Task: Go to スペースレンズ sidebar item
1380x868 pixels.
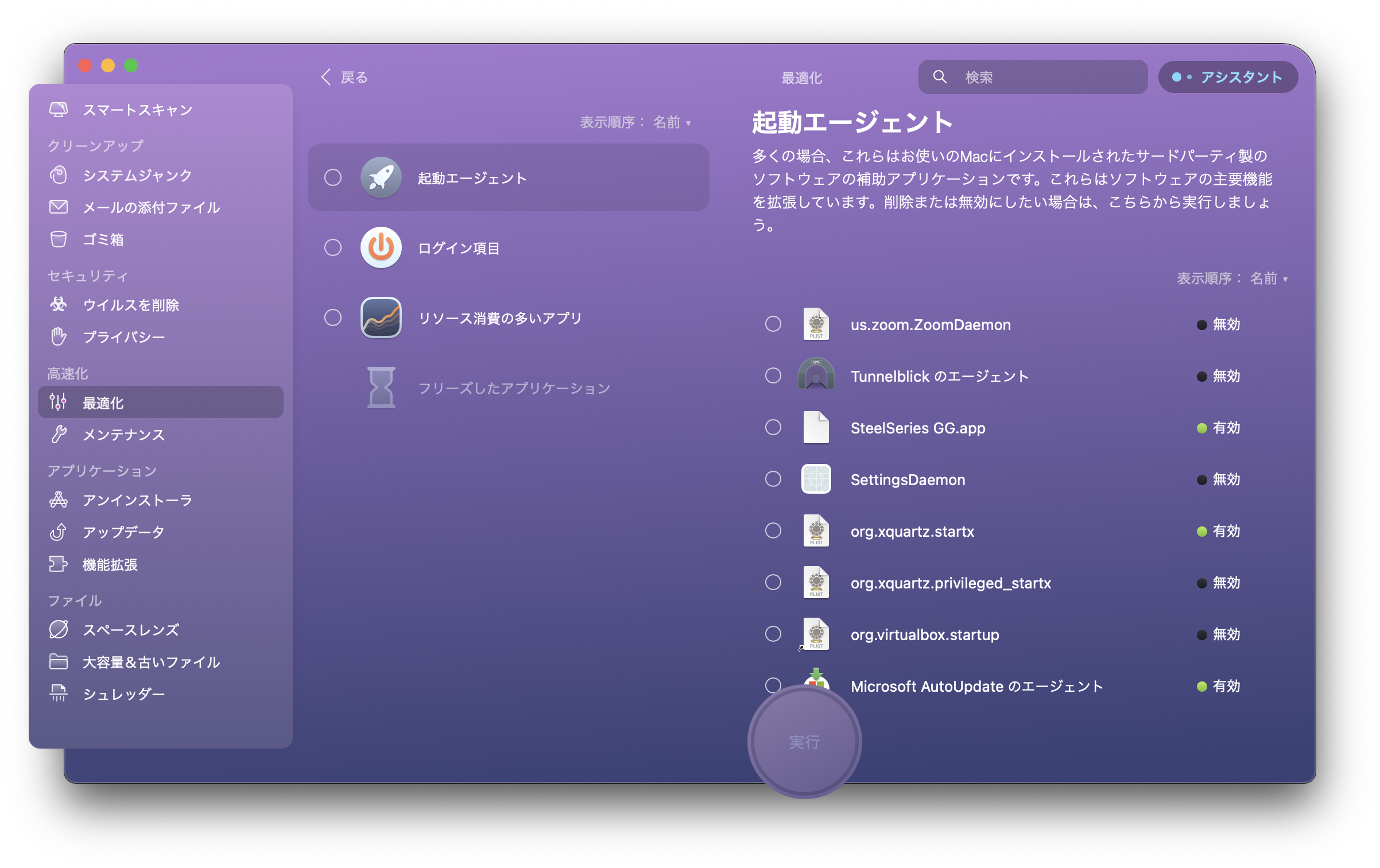Action: click(161, 630)
